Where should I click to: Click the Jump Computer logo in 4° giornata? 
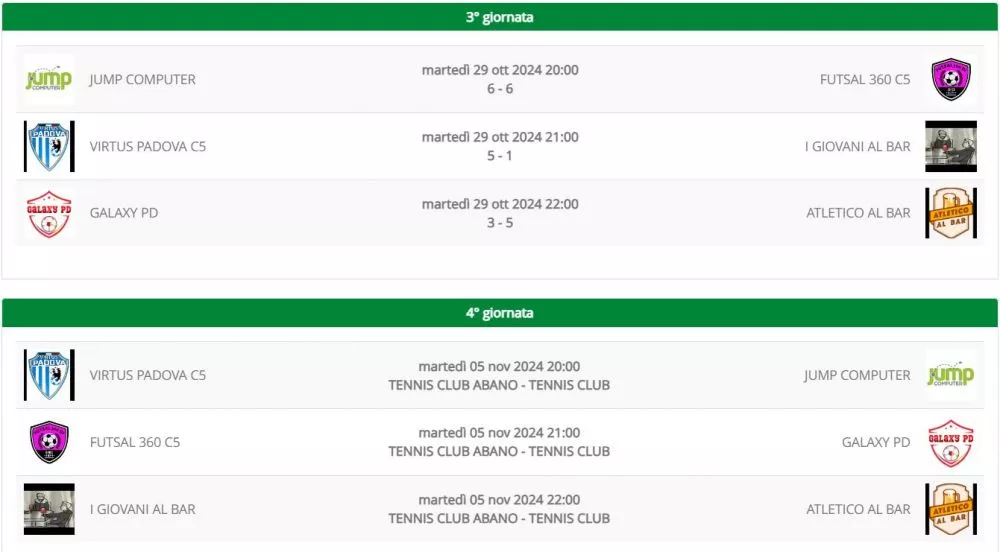click(x=951, y=375)
